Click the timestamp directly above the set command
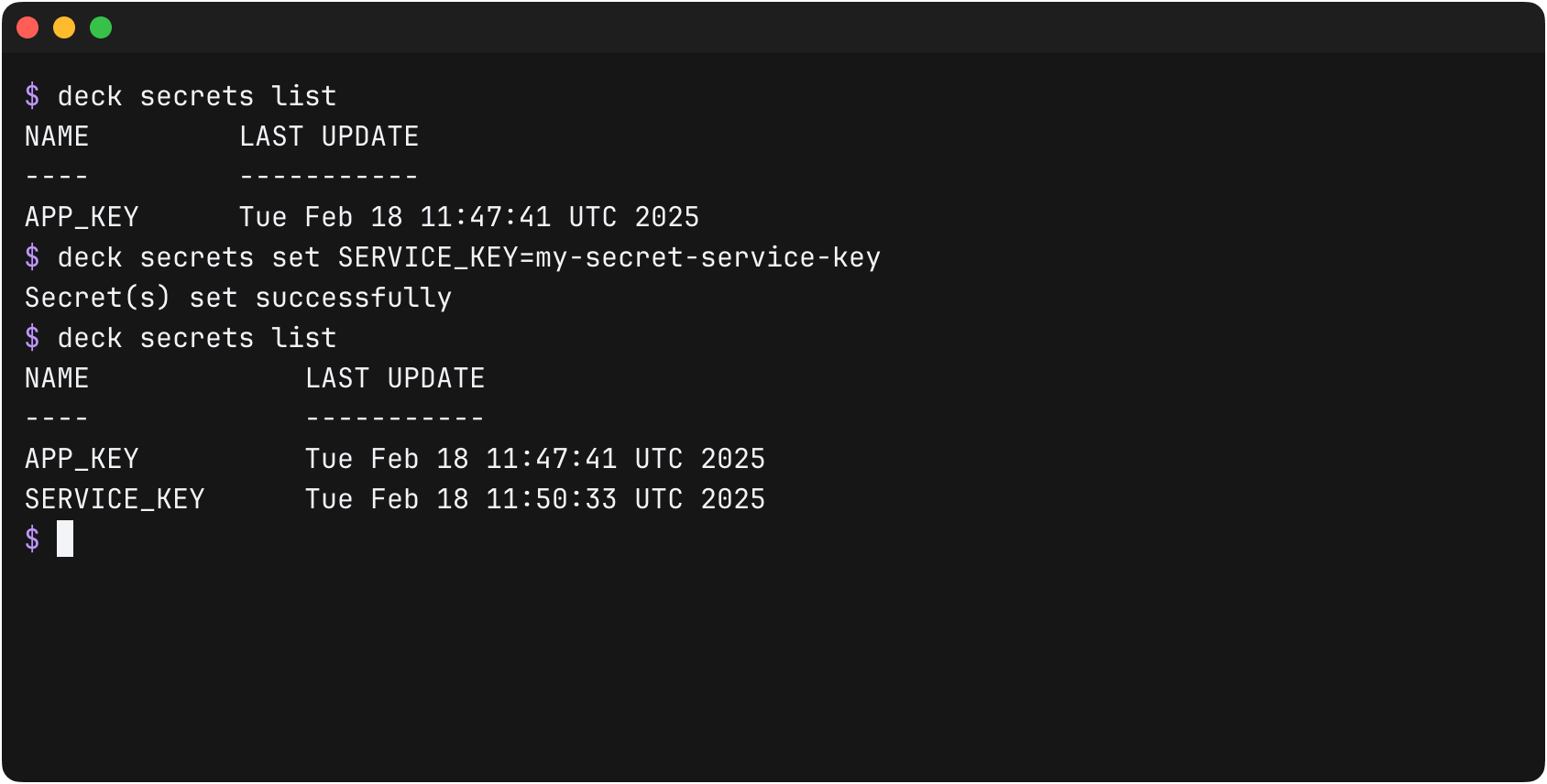The image size is (1547, 784). click(x=469, y=217)
